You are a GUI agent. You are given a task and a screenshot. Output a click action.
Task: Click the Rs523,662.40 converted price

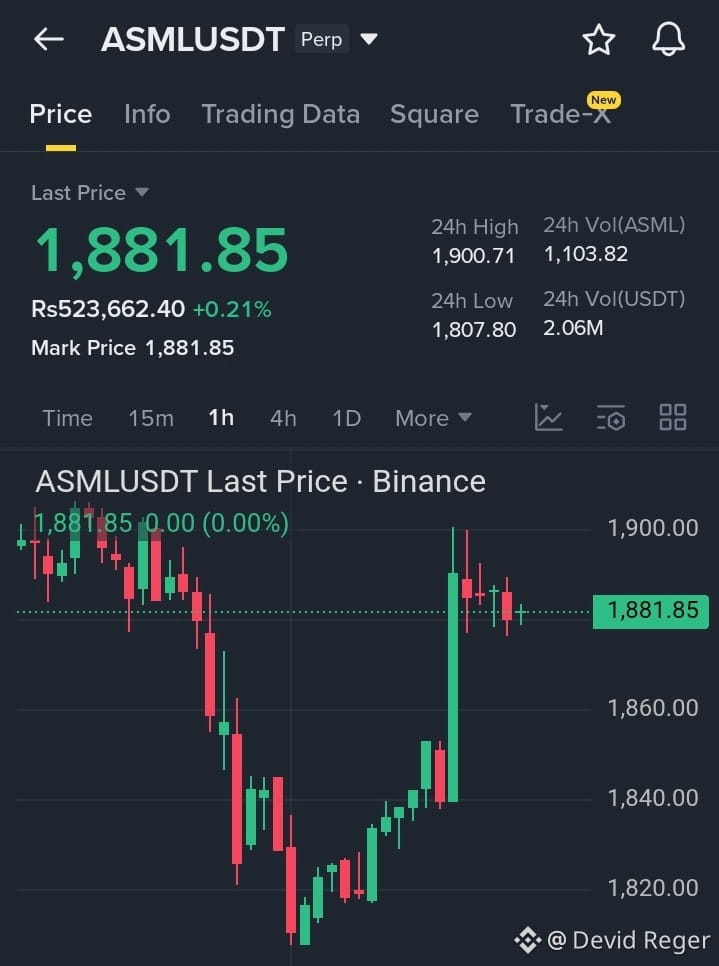coord(108,309)
